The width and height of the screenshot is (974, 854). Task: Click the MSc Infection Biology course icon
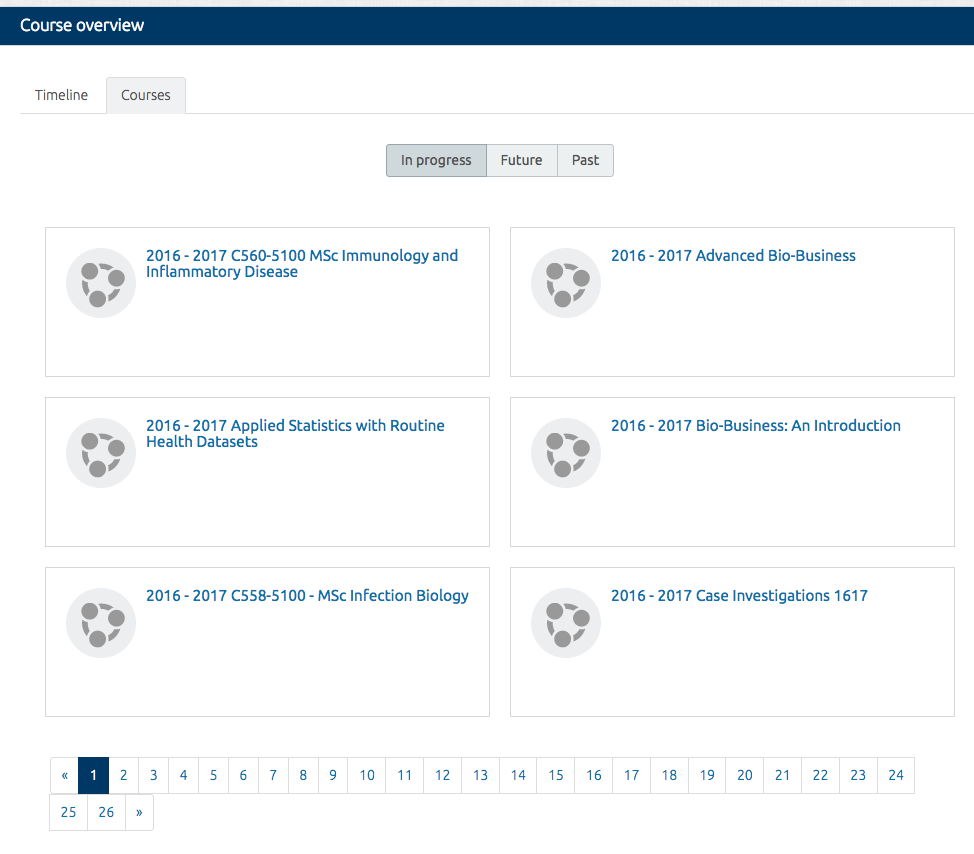(101, 623)
